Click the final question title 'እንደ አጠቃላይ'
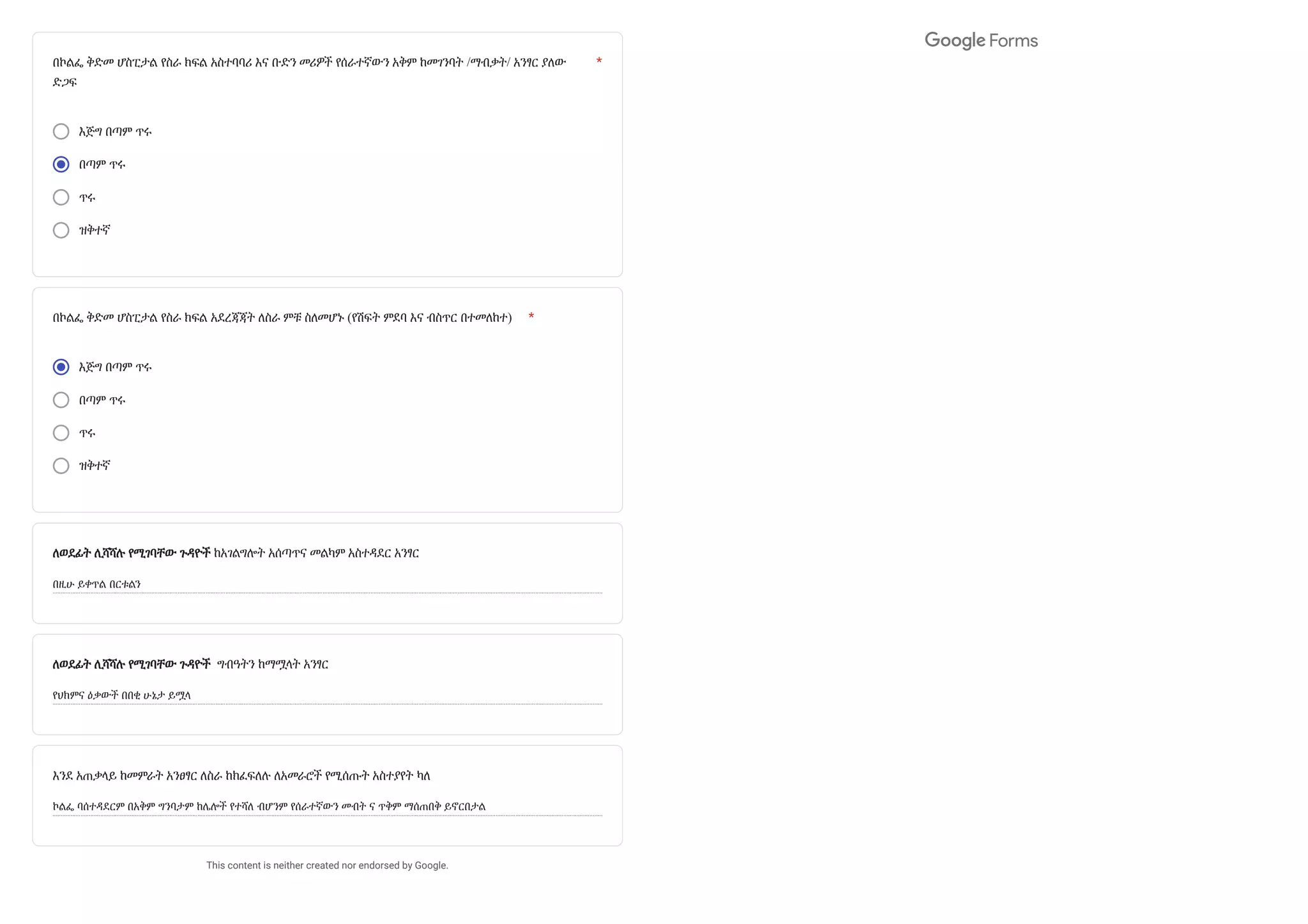1308x924 pixels. pos(241,775)
